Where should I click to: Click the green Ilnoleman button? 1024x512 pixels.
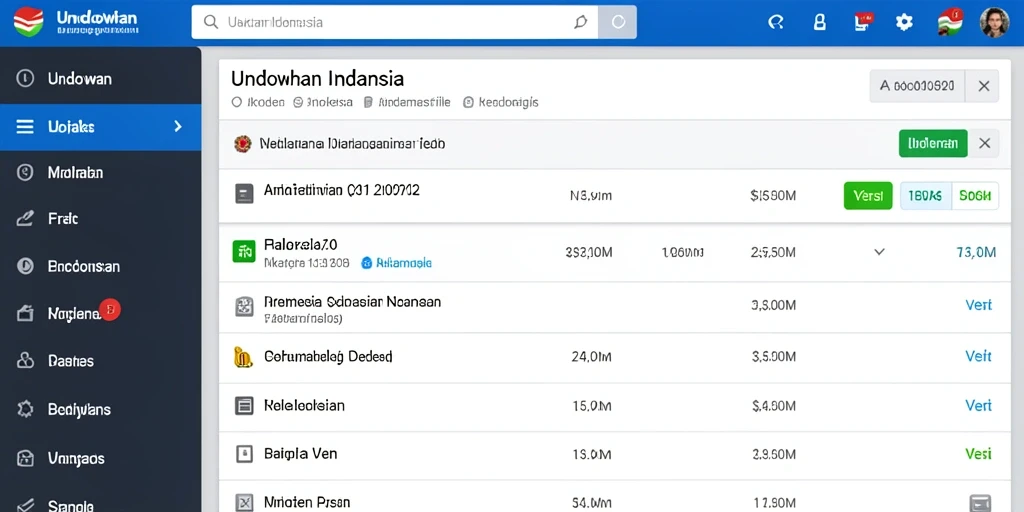tap(933, 143)
